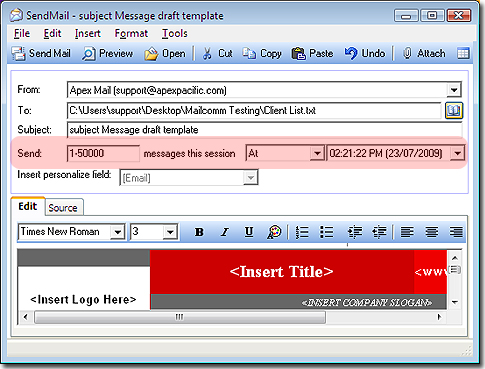Click the Send Mail toolbar icon
485x369 pixels.
(18, 54)
